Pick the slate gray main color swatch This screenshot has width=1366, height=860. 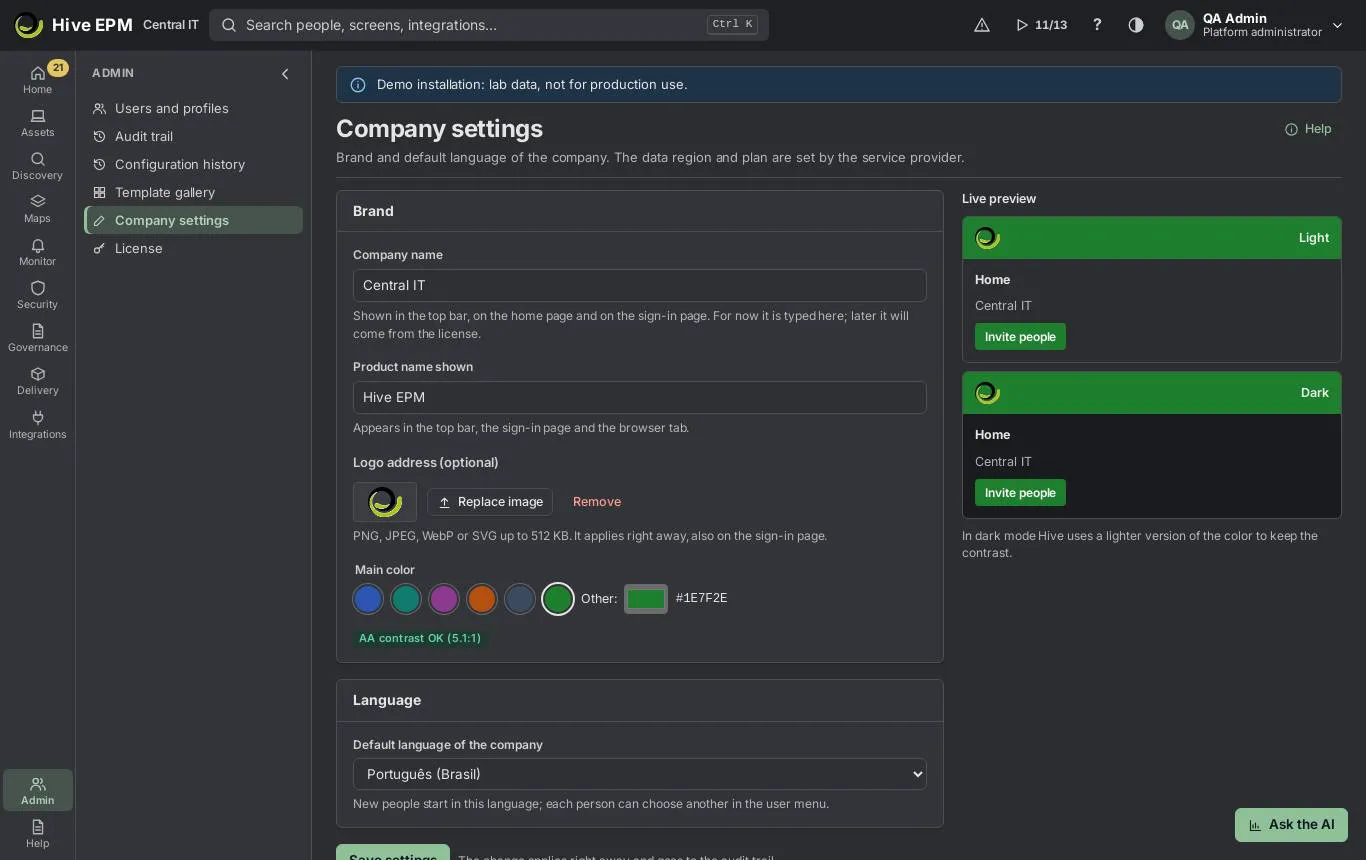[x=520, y=599]
